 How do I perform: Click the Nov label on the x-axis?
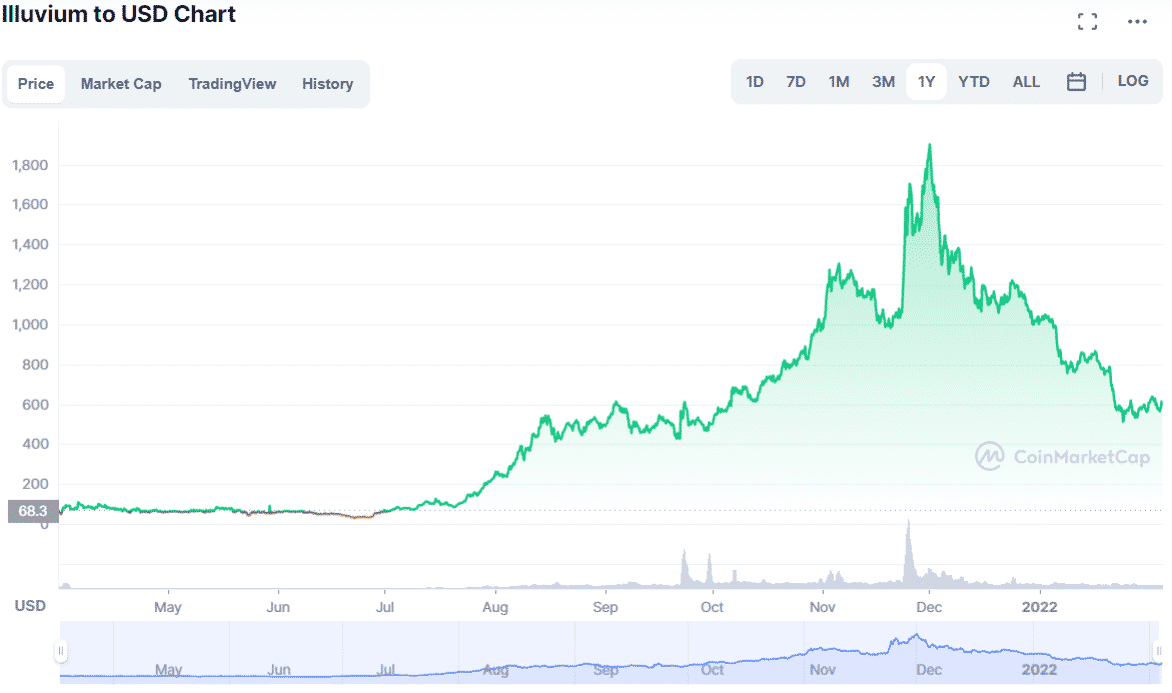pos(822,607)
